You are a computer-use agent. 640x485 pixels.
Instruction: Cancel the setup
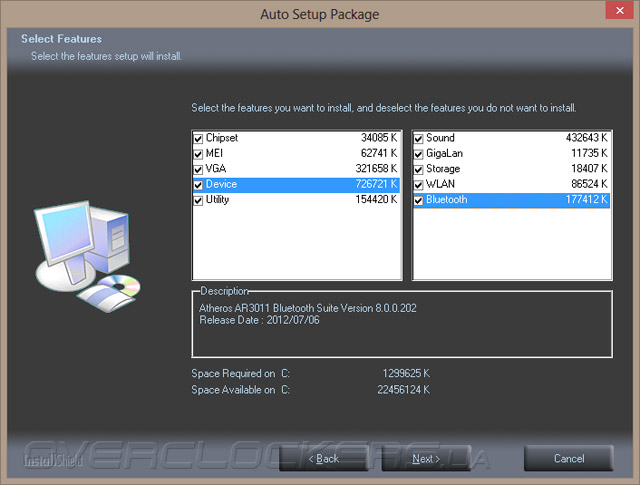point(569,458)
